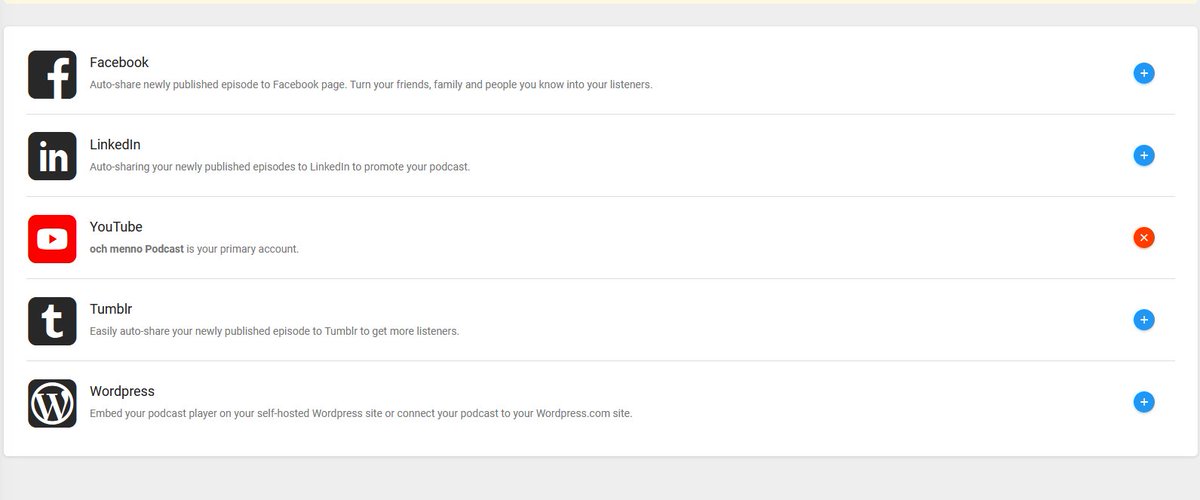
Task: Remove YouTube connection with red X button
Action: click(x=1144, y=237)
